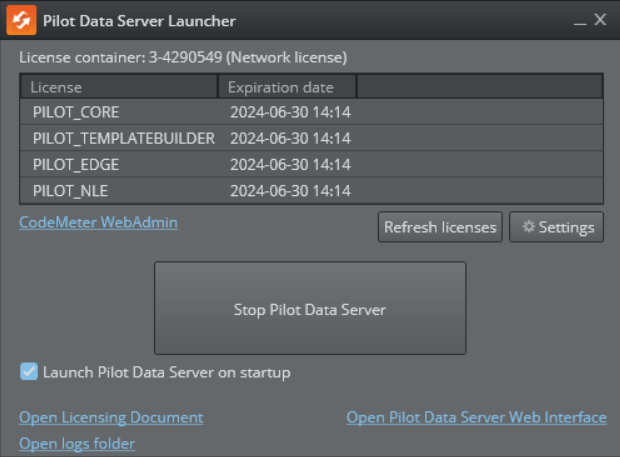This screenshot has height=457, width=620.
Task: Select the PILOT_EDGE license name
Action: [78, 164]
